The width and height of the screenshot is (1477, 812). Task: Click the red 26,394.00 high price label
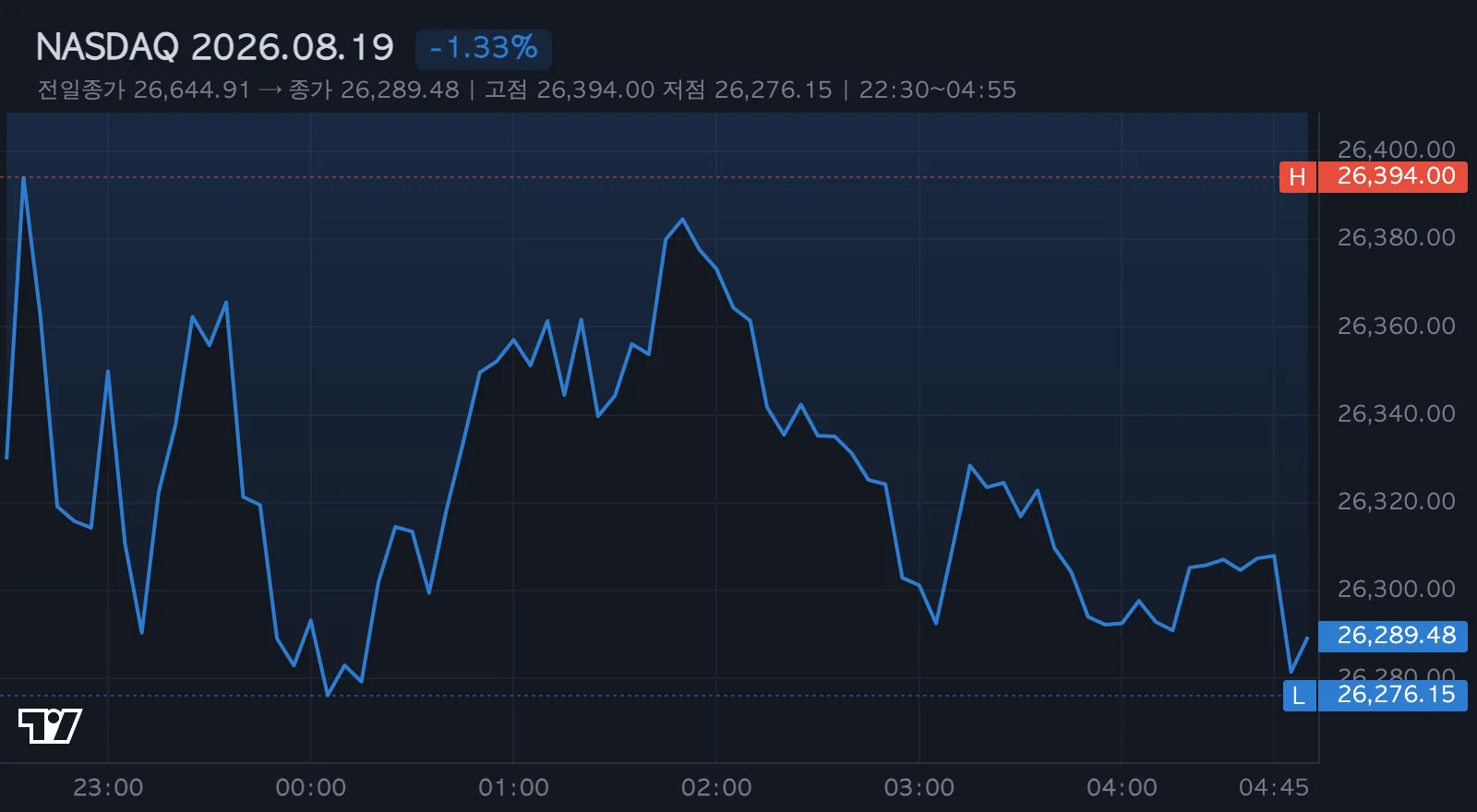click(x=1393, y=176)
